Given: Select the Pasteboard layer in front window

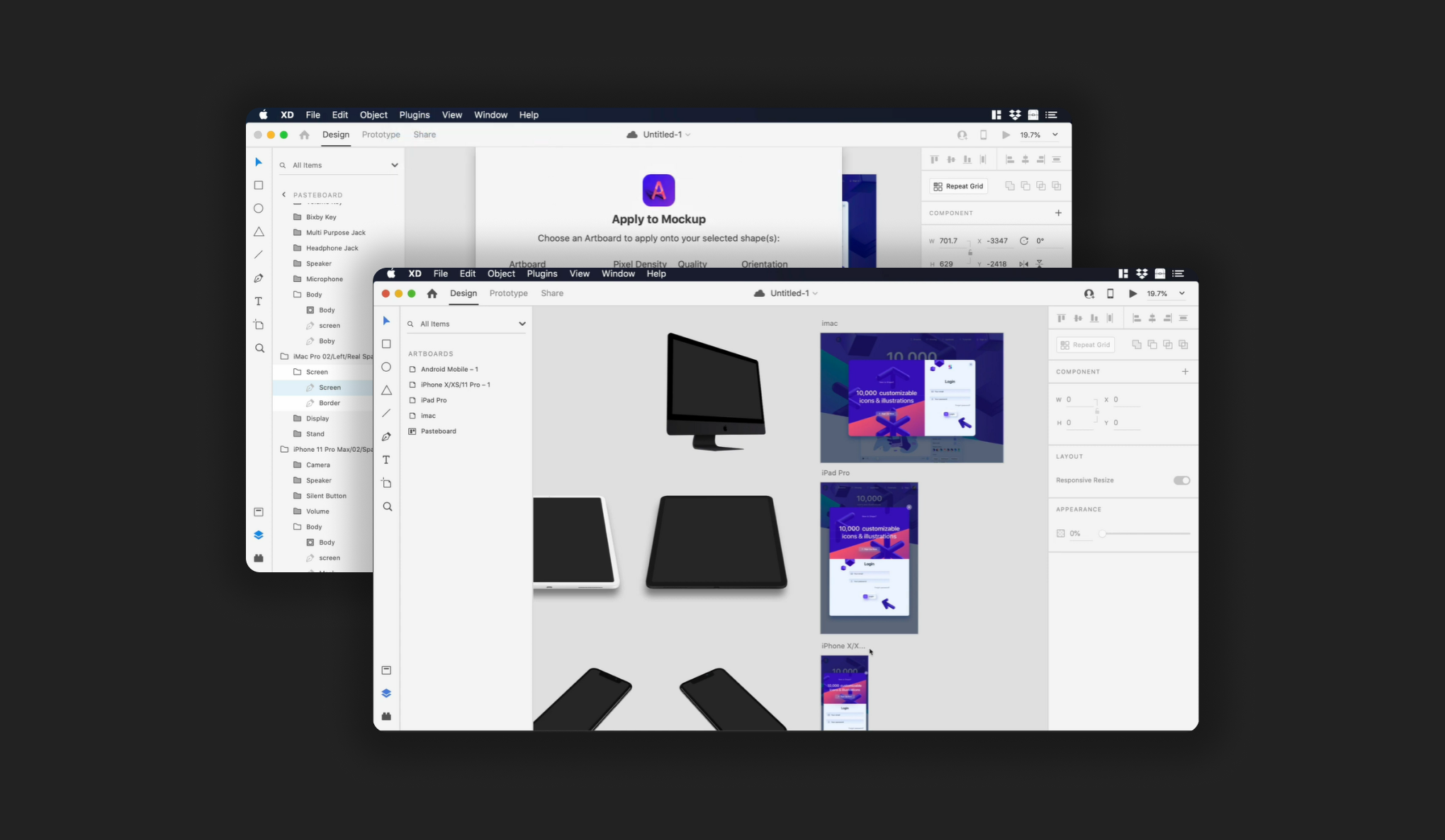Looking at the screenshot, I should (x=438, y=431).
